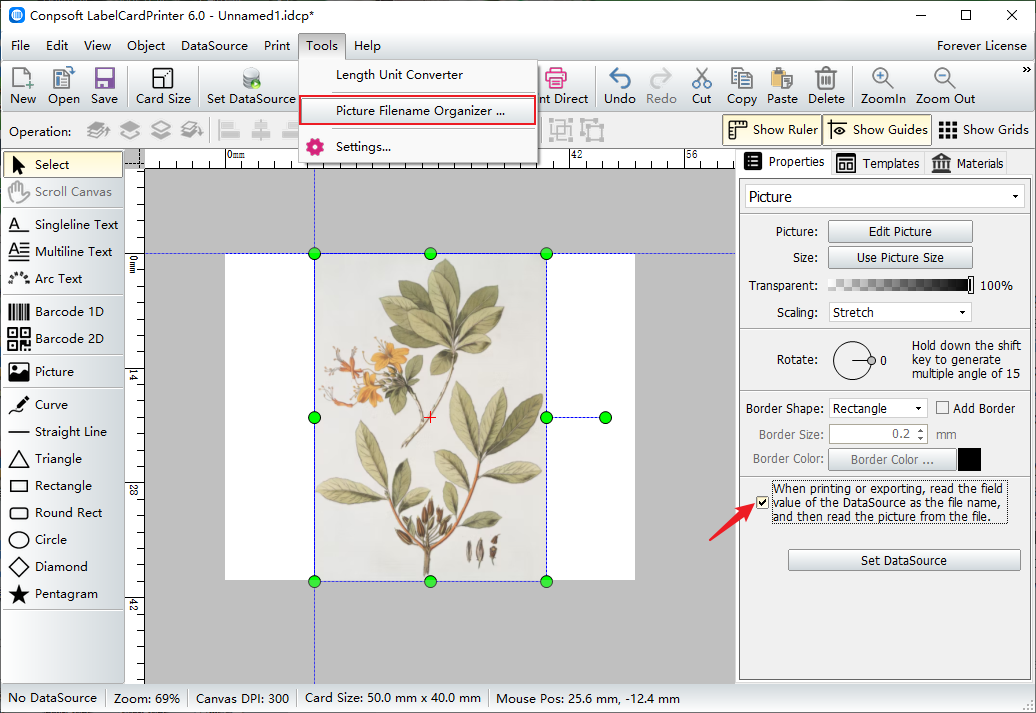Select the Barcode 1D tool
The width and height of the screenshot is (1036, 713).
(63, 312)
